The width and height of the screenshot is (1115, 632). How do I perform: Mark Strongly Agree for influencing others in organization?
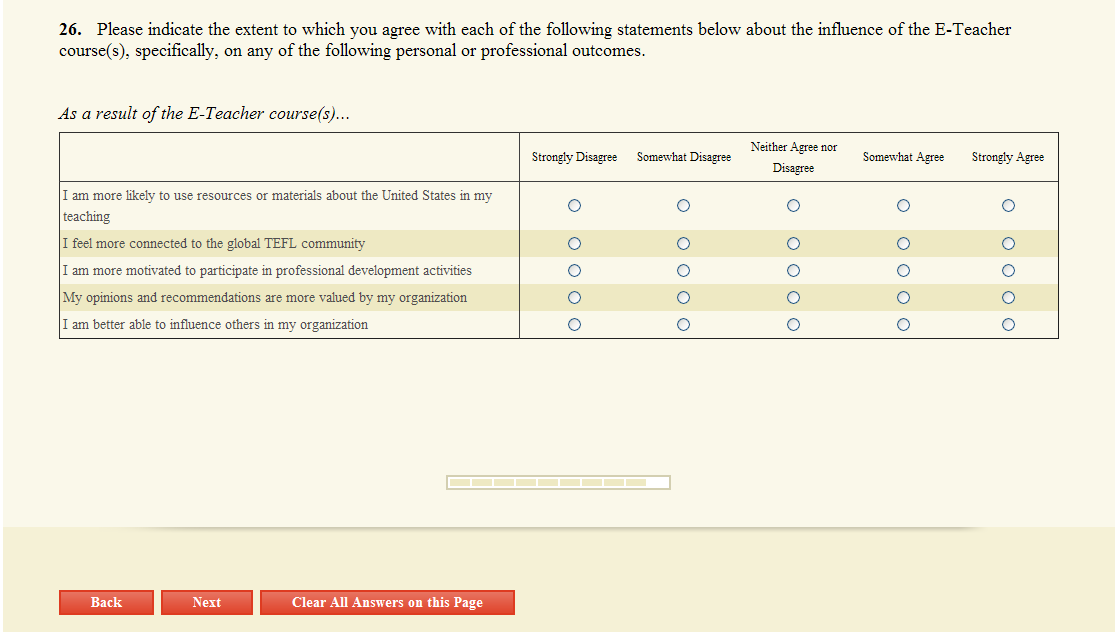point(1008,324)
